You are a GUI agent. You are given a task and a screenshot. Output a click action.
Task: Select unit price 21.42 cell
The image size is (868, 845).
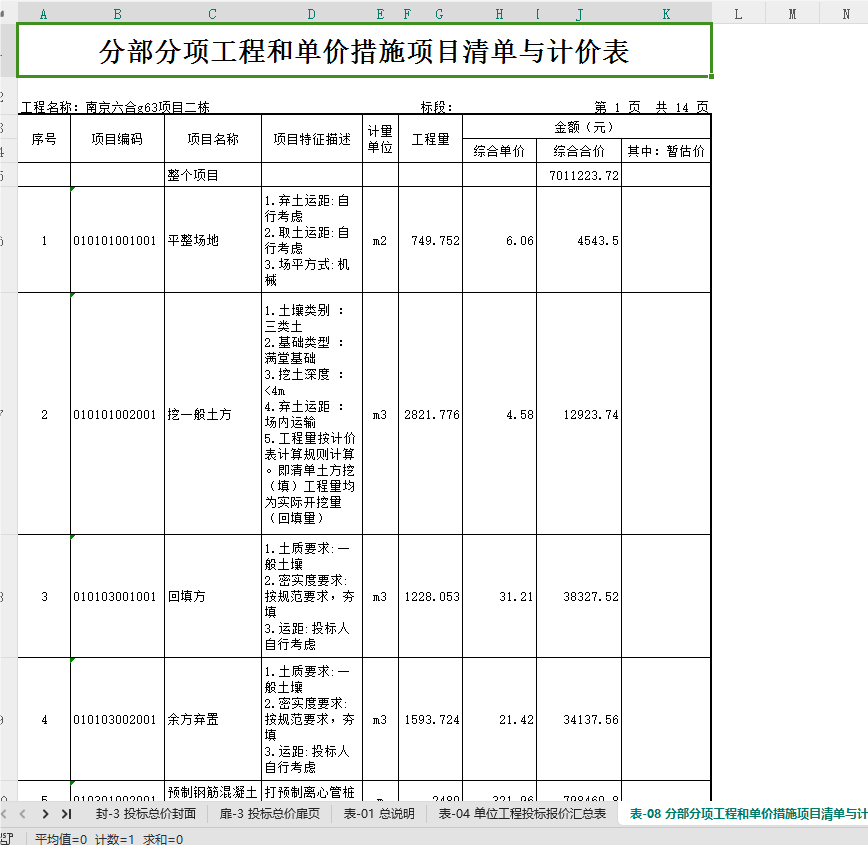point(499,719)
